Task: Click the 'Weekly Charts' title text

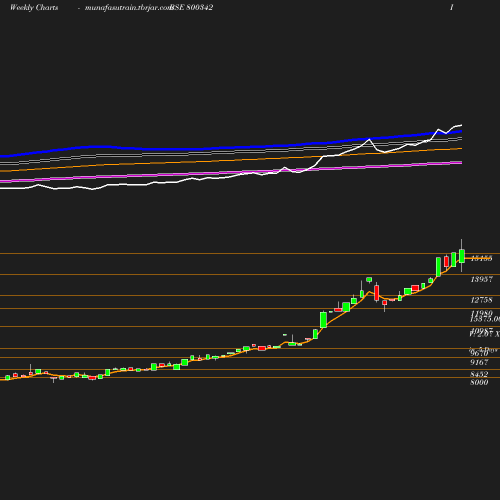Action: 34,8
